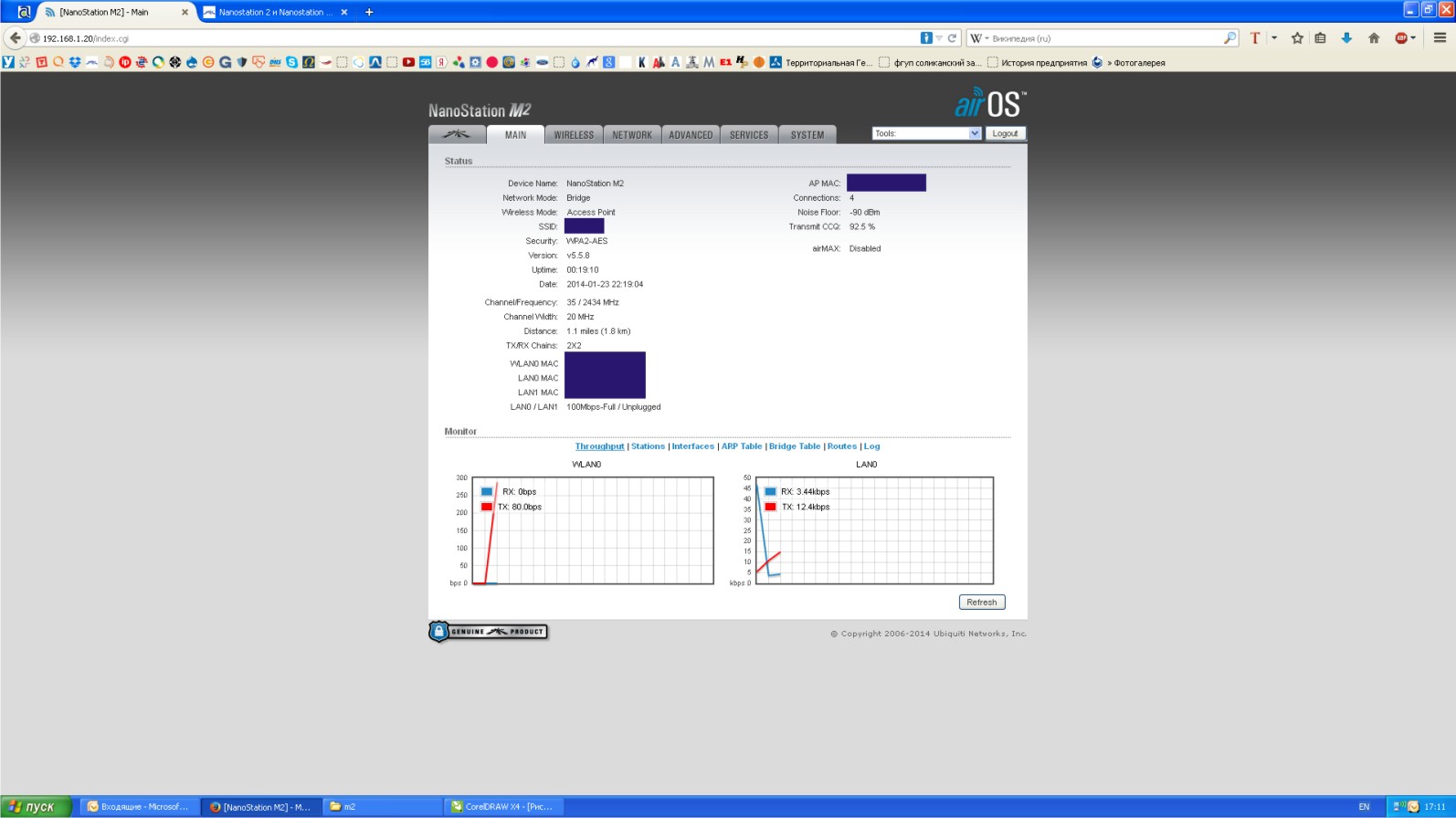Click the WLAN0 throughput graph
Image resolution: width=1456 pixels, height=818 pixels.
592,530
